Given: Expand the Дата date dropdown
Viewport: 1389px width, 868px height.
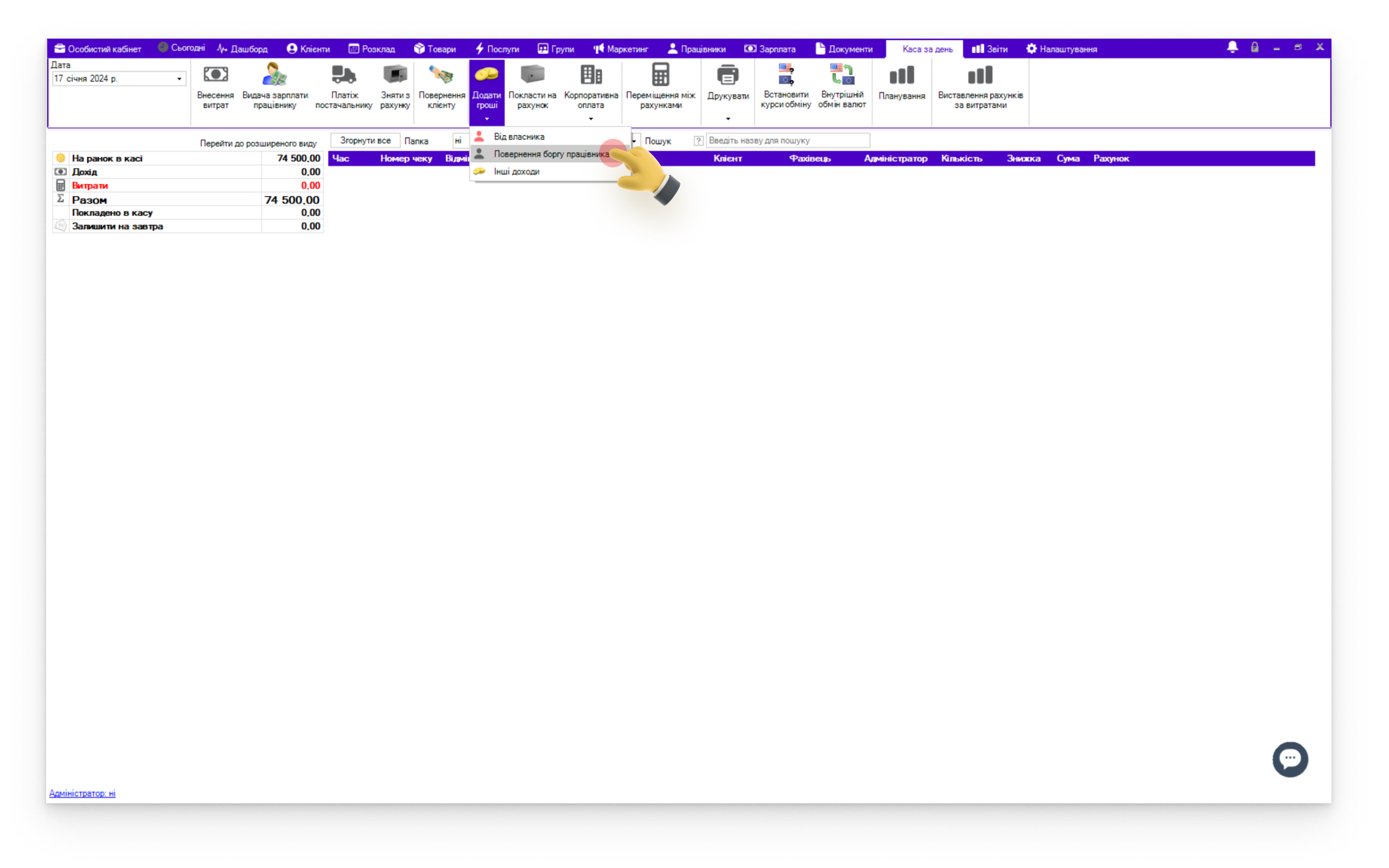Looking at the screenshot, I should (x=179, y=79).
